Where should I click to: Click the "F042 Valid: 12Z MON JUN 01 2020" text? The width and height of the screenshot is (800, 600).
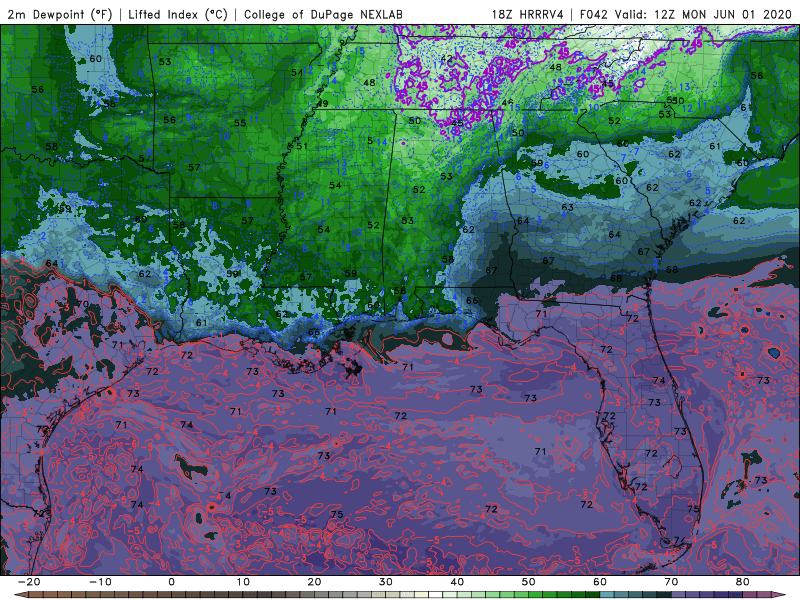pos(686,14)
